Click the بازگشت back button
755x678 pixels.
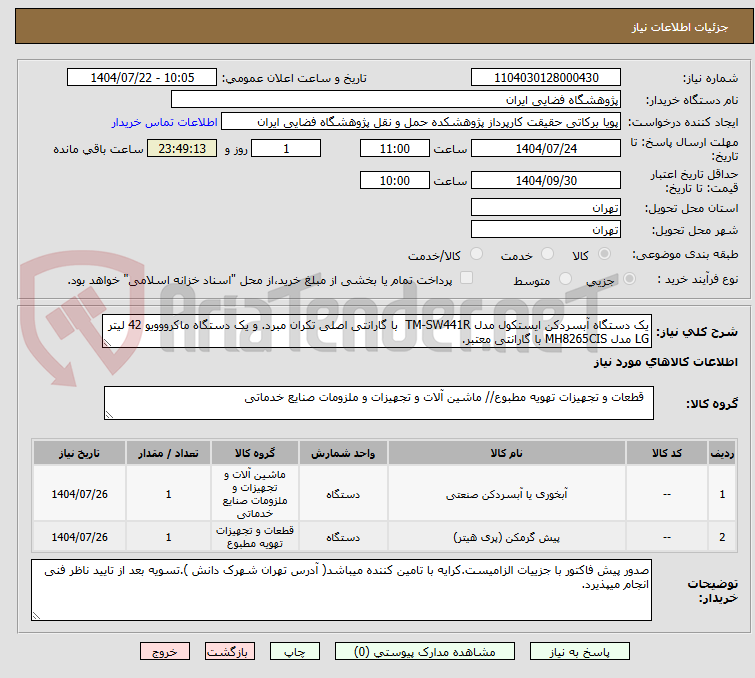(x=230, y=652)
